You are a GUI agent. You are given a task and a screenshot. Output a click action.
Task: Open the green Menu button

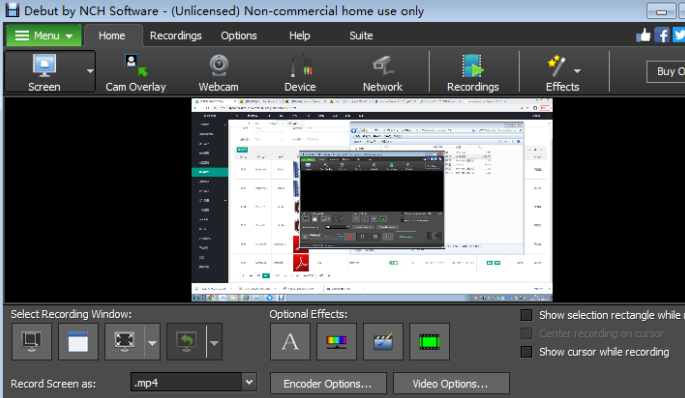pyautogui.click(x=44, y=35)
